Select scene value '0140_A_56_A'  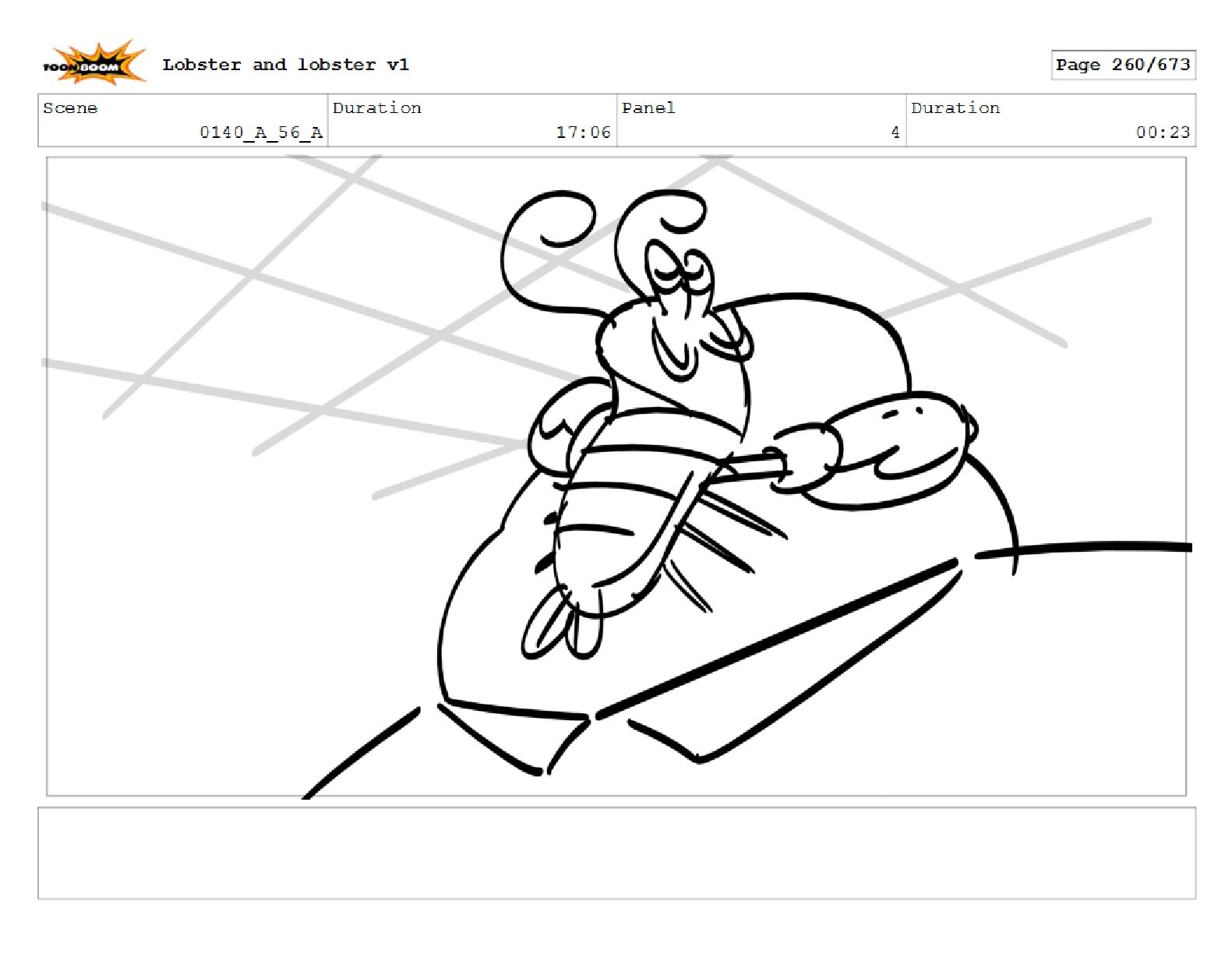point(261,132)
